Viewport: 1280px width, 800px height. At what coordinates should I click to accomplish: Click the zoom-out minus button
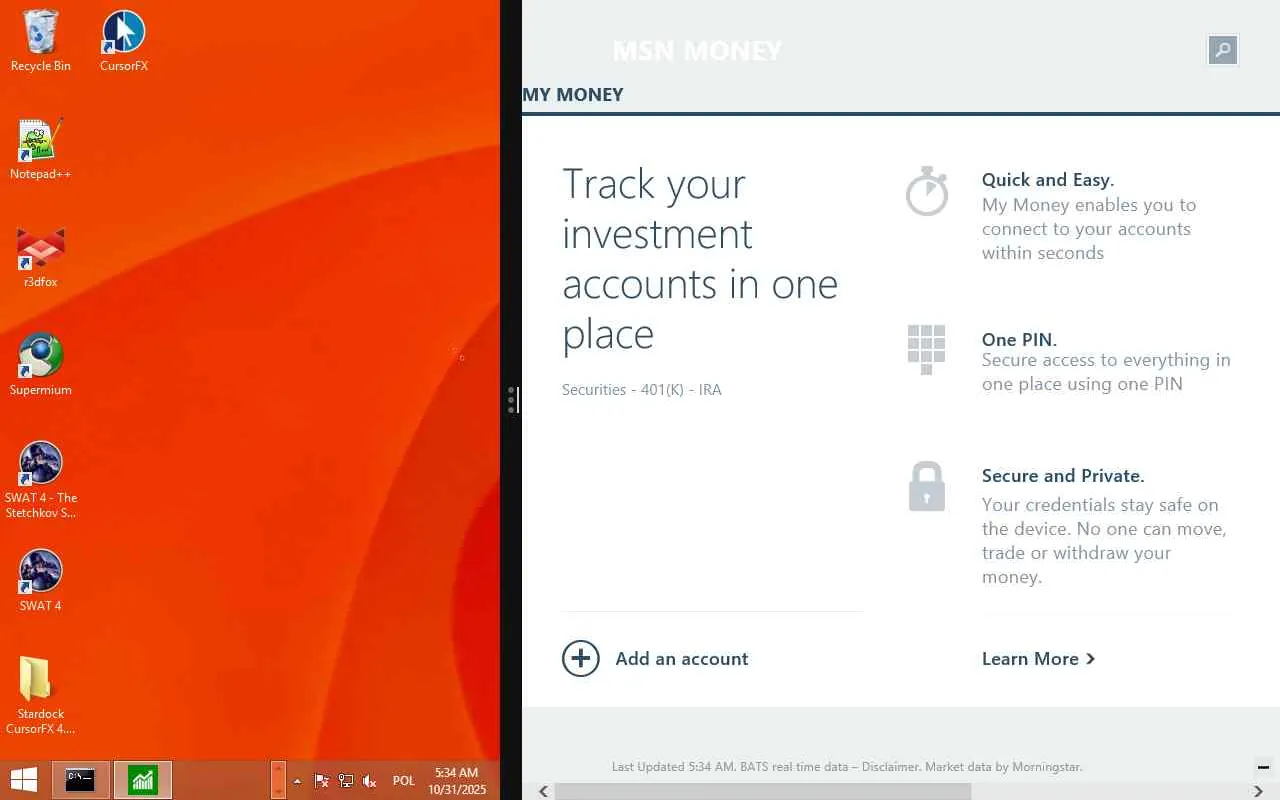[1263, 767]
